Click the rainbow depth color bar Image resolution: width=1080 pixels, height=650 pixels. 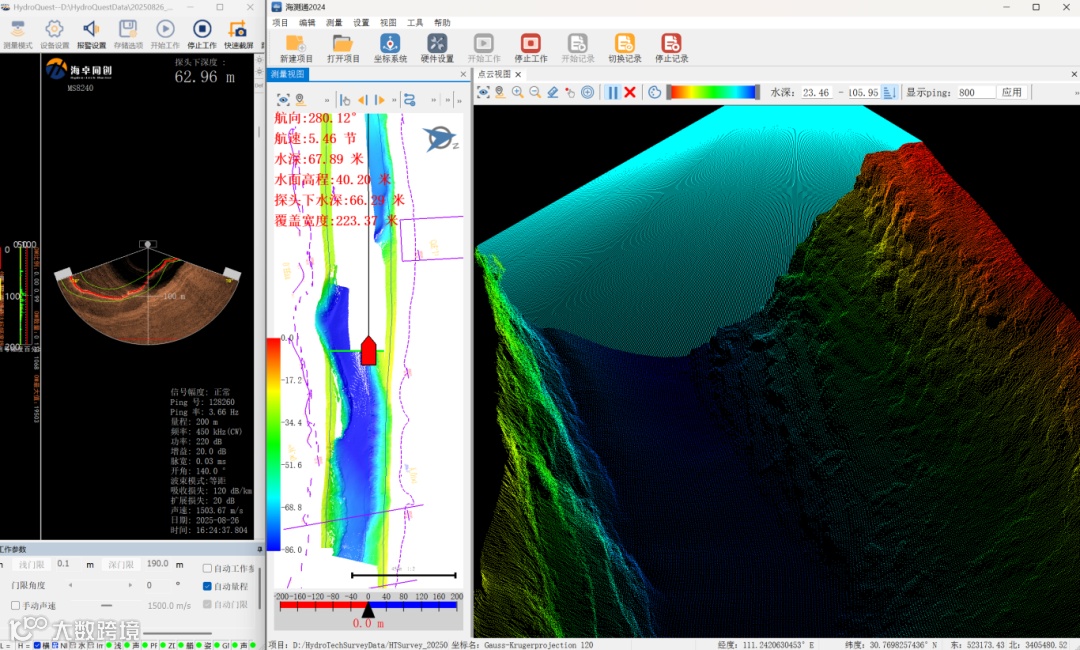pyautogui.click(x=713, y=92)
